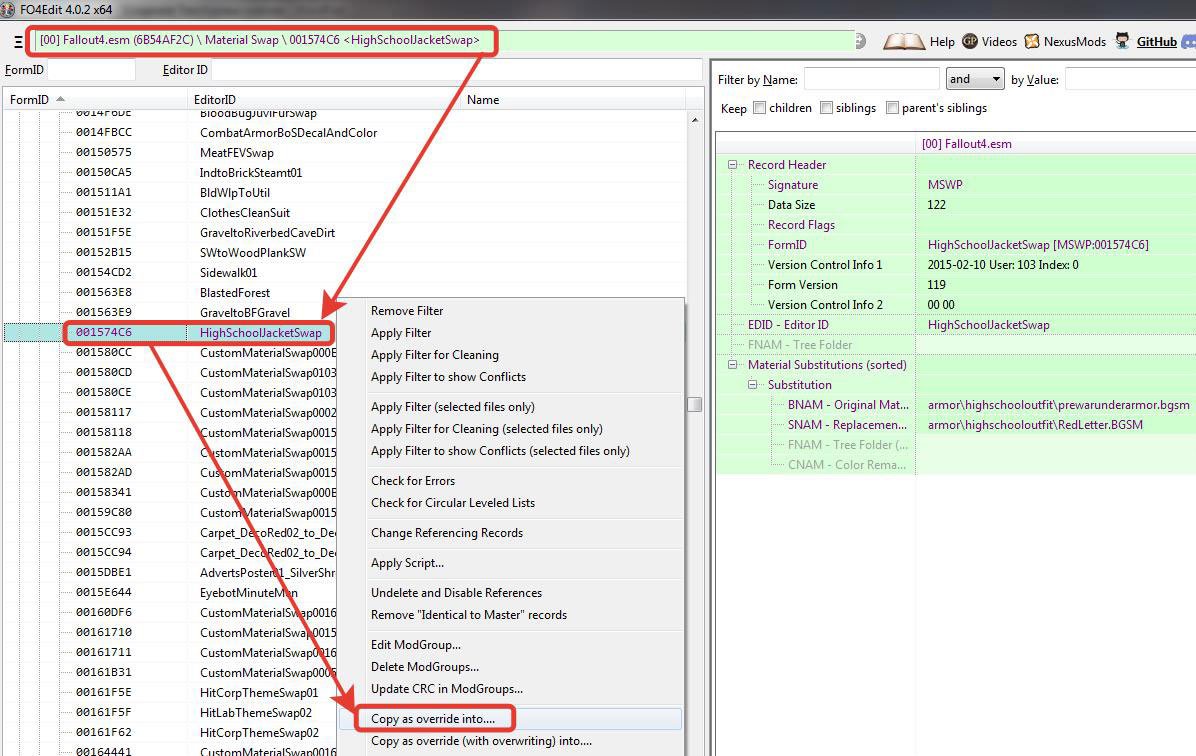Click the round button right of path bar

click(860, 41)
